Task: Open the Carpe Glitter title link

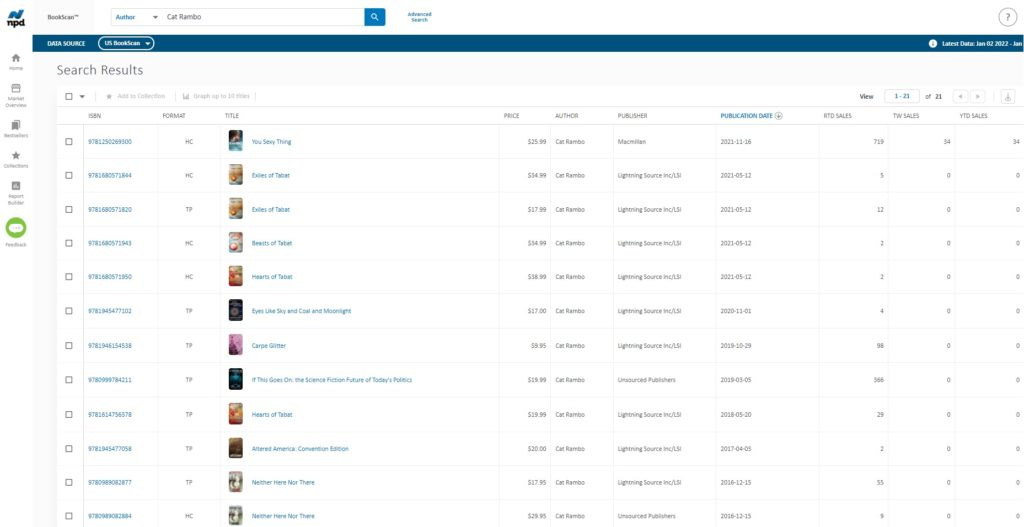Action: (x=269, y=345)
